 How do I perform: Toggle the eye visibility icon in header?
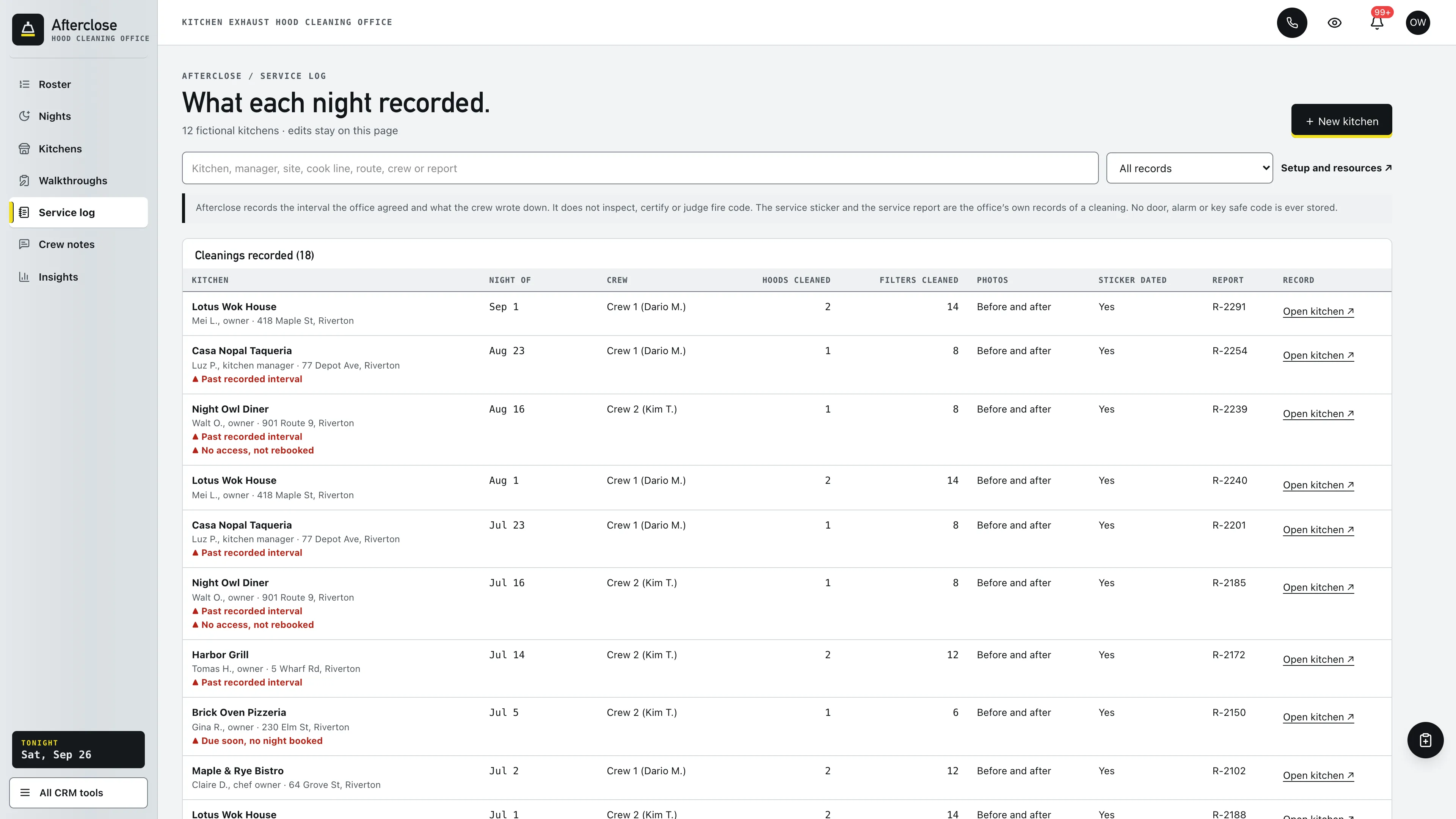[x=1335, y=23]
